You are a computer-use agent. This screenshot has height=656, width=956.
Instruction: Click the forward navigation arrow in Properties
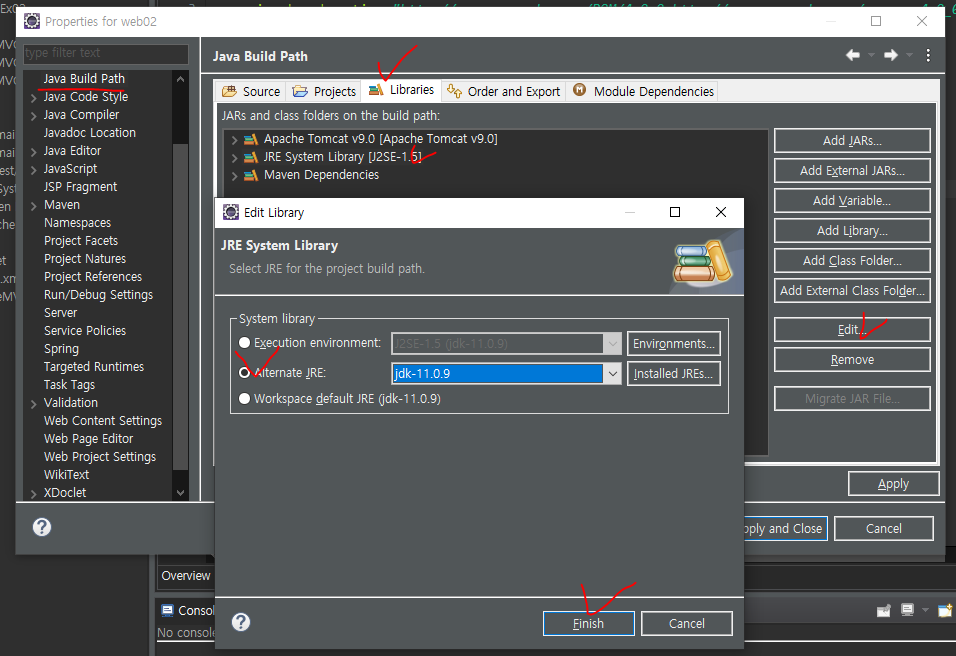(891, 55)
